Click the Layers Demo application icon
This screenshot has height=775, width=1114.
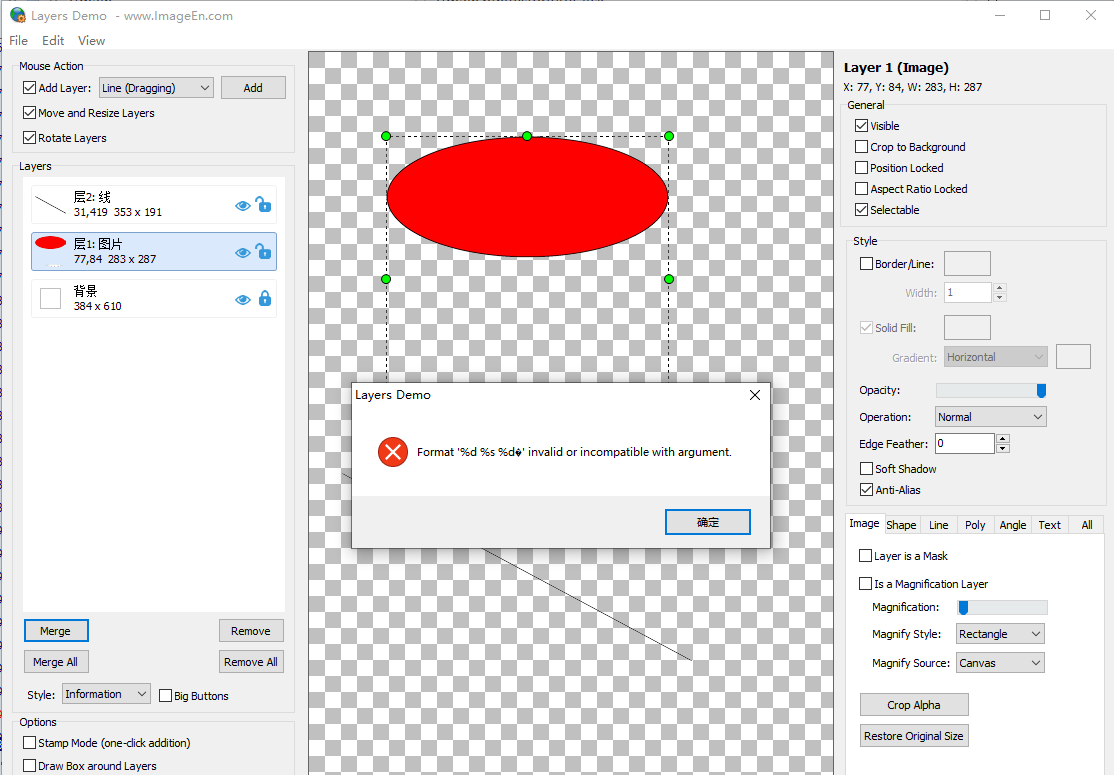pos(17,15)
